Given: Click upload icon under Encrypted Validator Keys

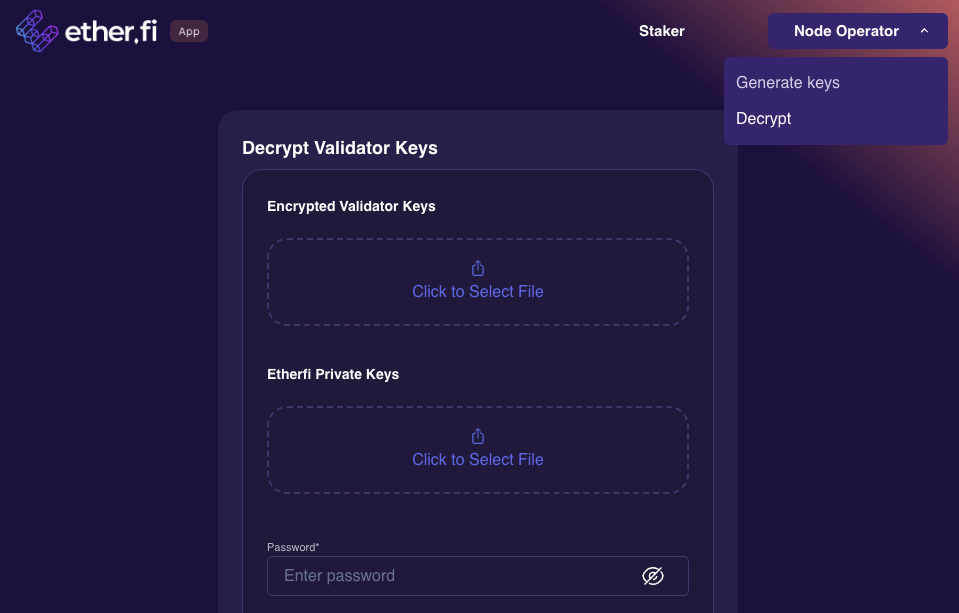Looking at the screenshot, I should (x=478, y=268).
